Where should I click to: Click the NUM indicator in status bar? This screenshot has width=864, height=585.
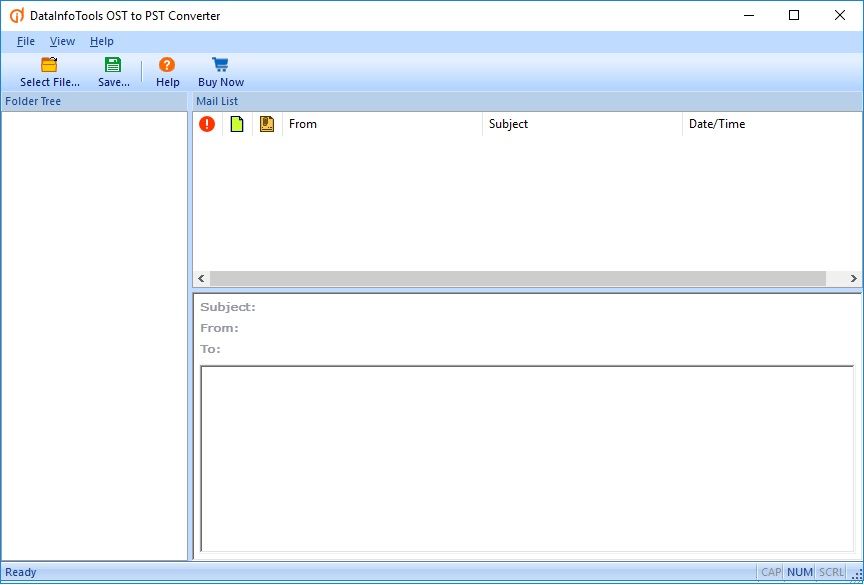[800, 572]
